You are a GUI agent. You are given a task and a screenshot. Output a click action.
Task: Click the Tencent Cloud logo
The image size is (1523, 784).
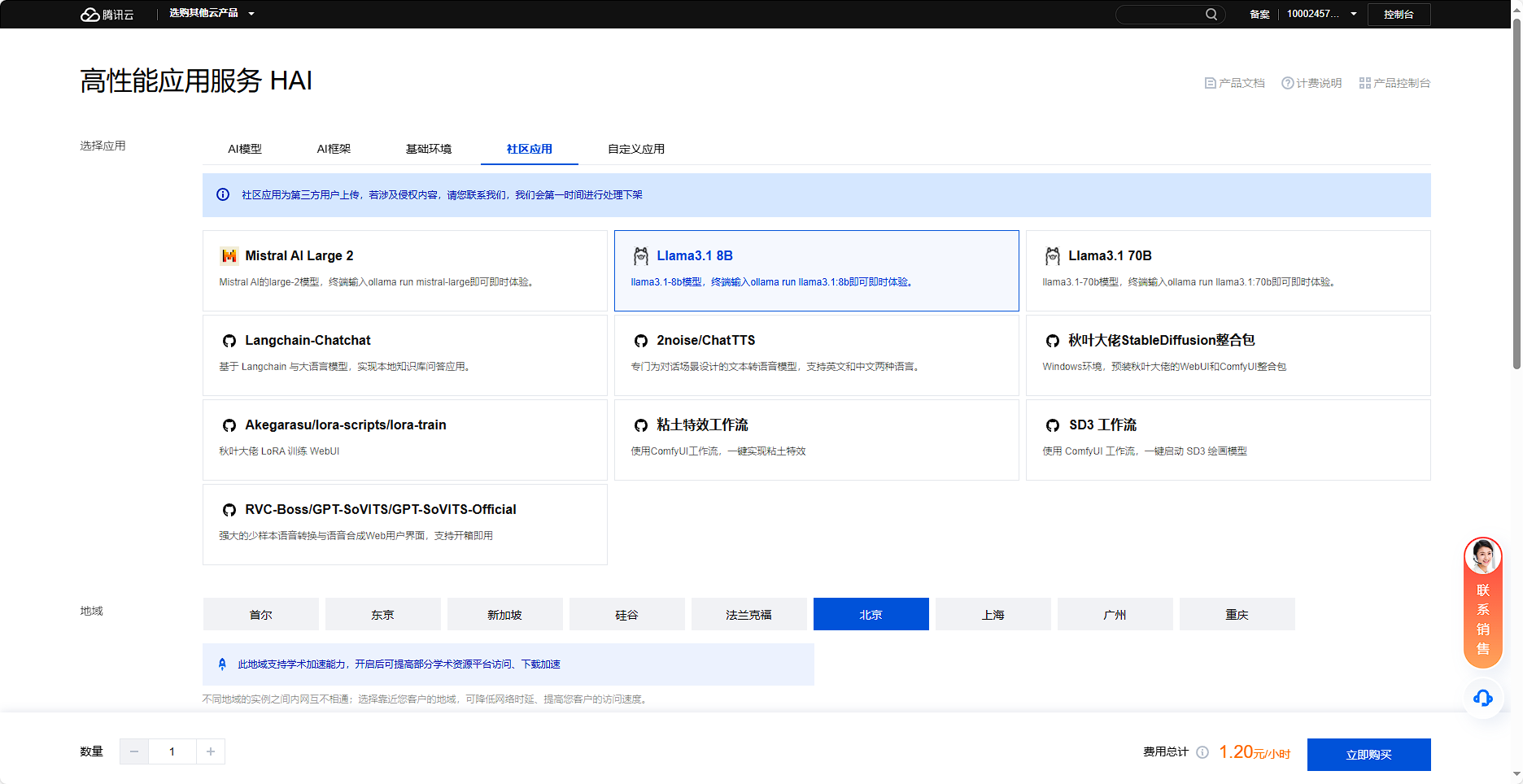click(107, 14)
